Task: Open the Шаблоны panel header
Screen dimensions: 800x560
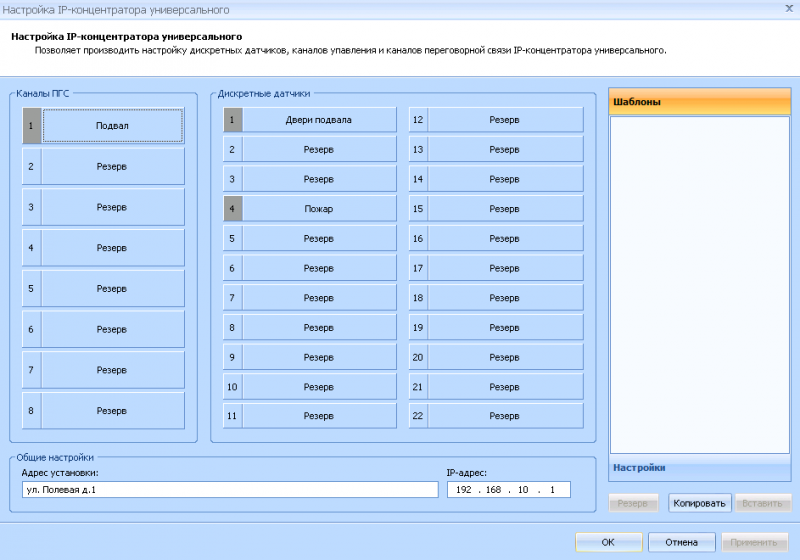Action: tap(699, 101)
